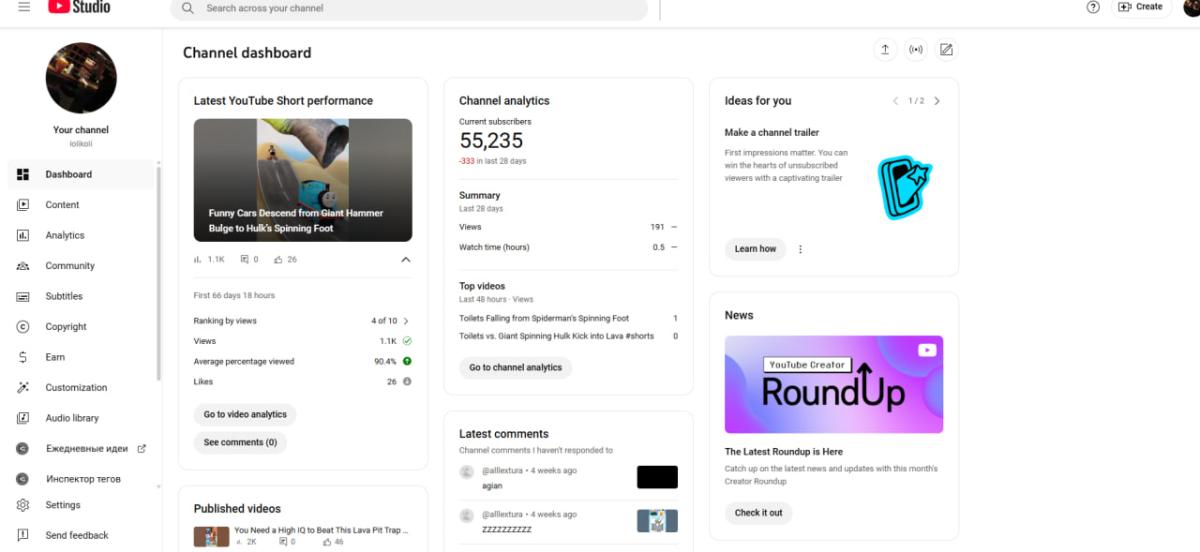Click the info icon beside Likes 26
Screen dimensions: 1200x552
click(x=407, y=381)
